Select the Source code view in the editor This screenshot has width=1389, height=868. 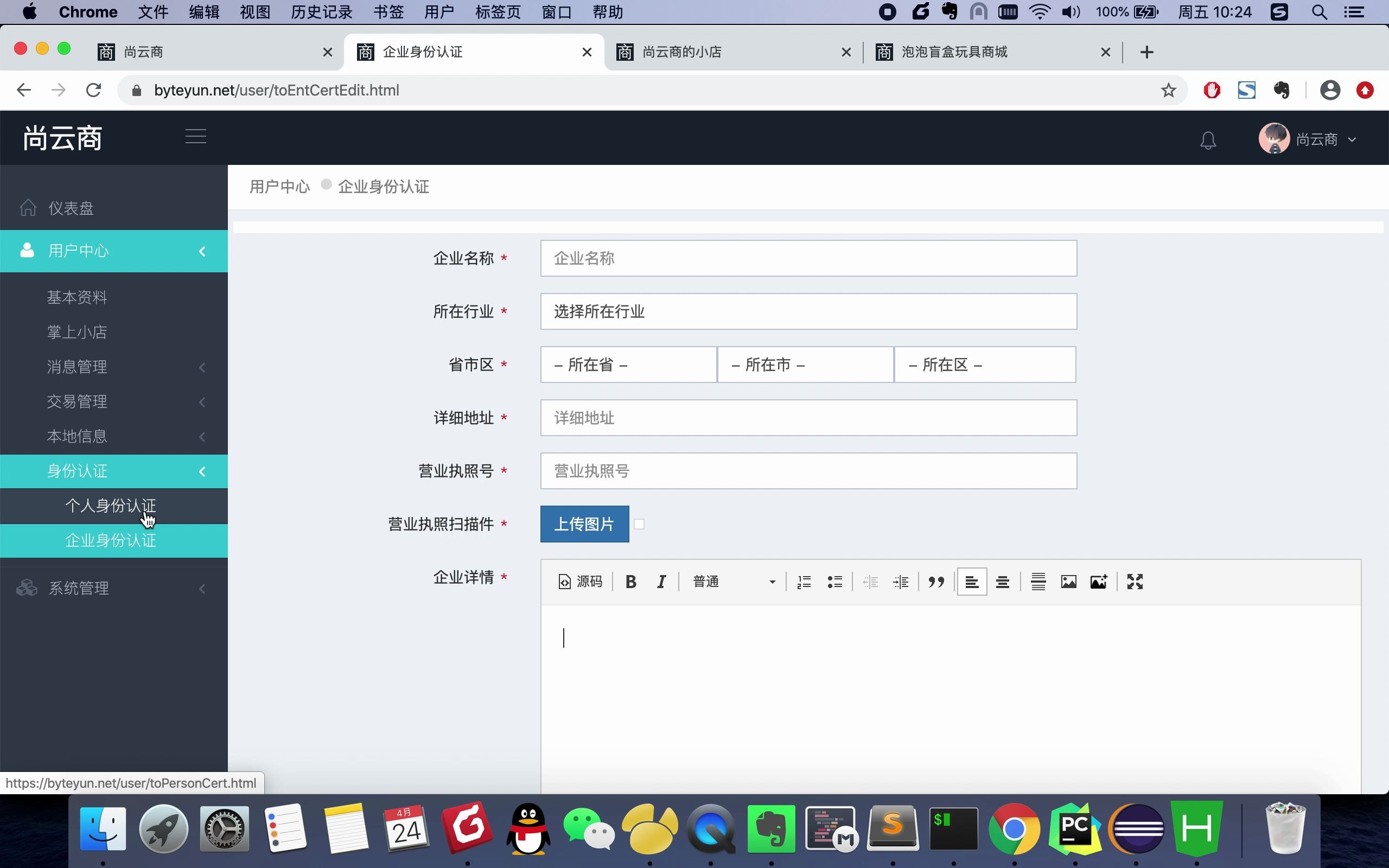pos(579,581)
